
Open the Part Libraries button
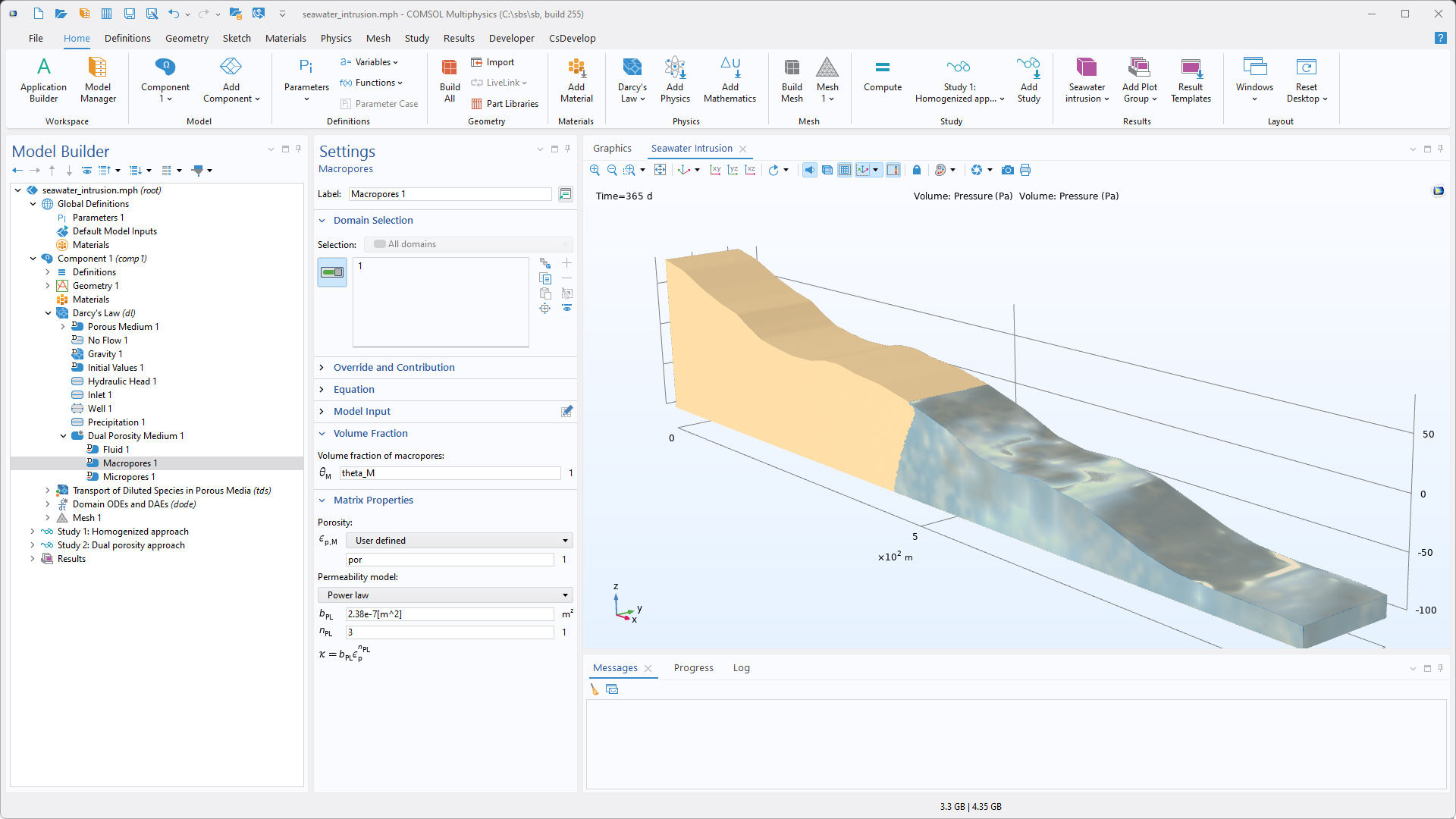pos(505,104)
